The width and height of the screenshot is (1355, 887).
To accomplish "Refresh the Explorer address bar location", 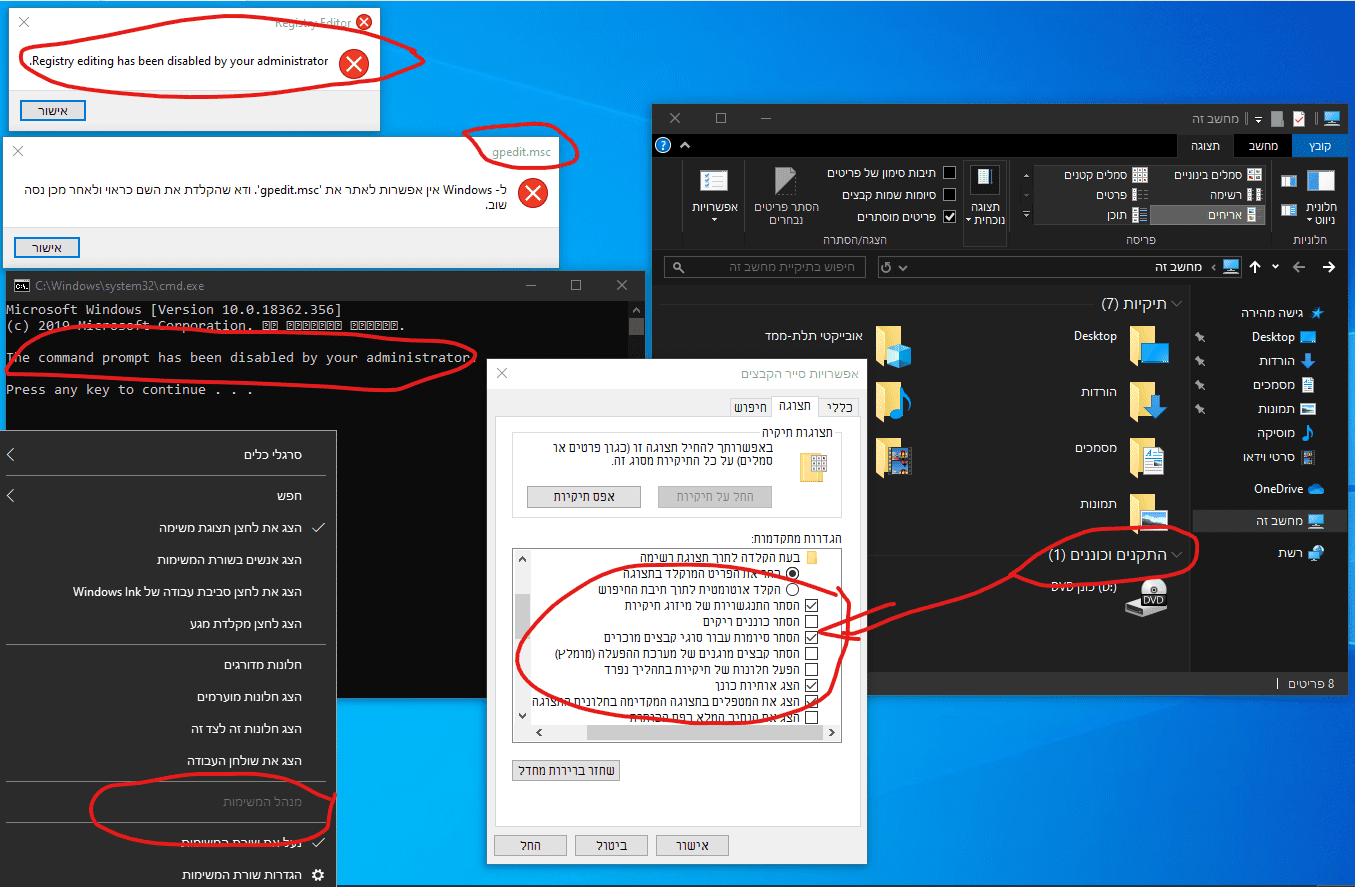I will click(x=886, y=268).
